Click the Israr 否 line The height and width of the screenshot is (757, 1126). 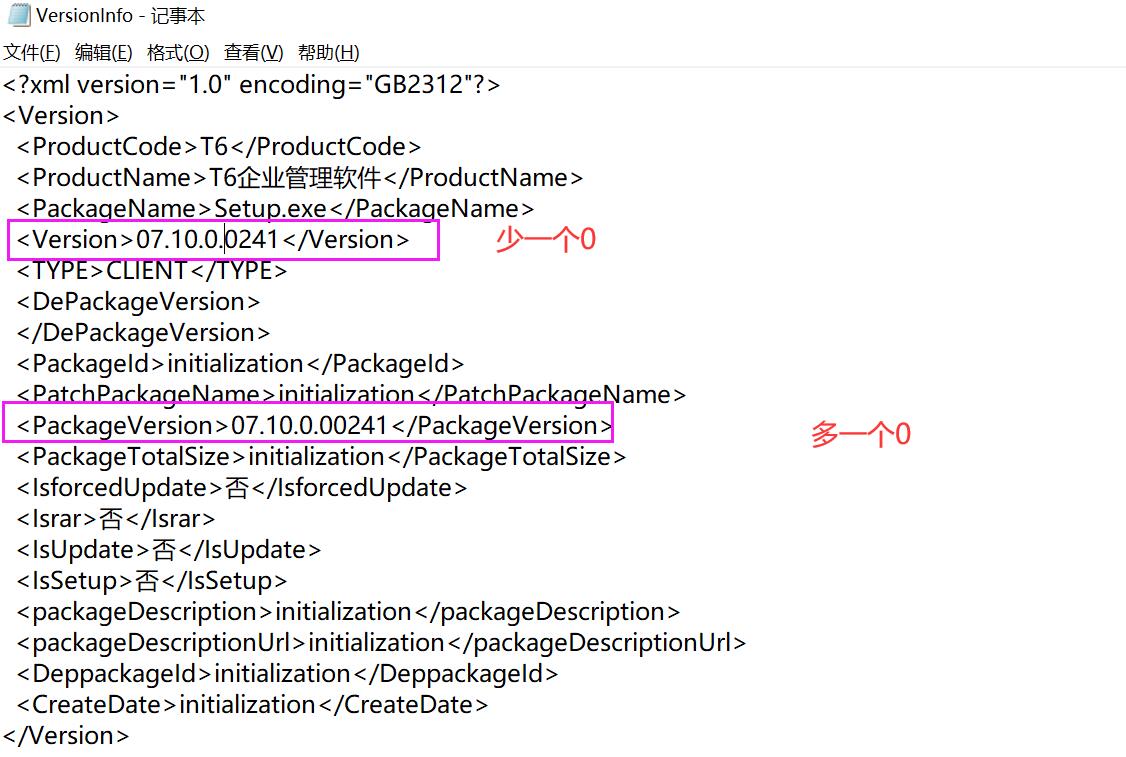pyautogui.click(x=116, y=519)
